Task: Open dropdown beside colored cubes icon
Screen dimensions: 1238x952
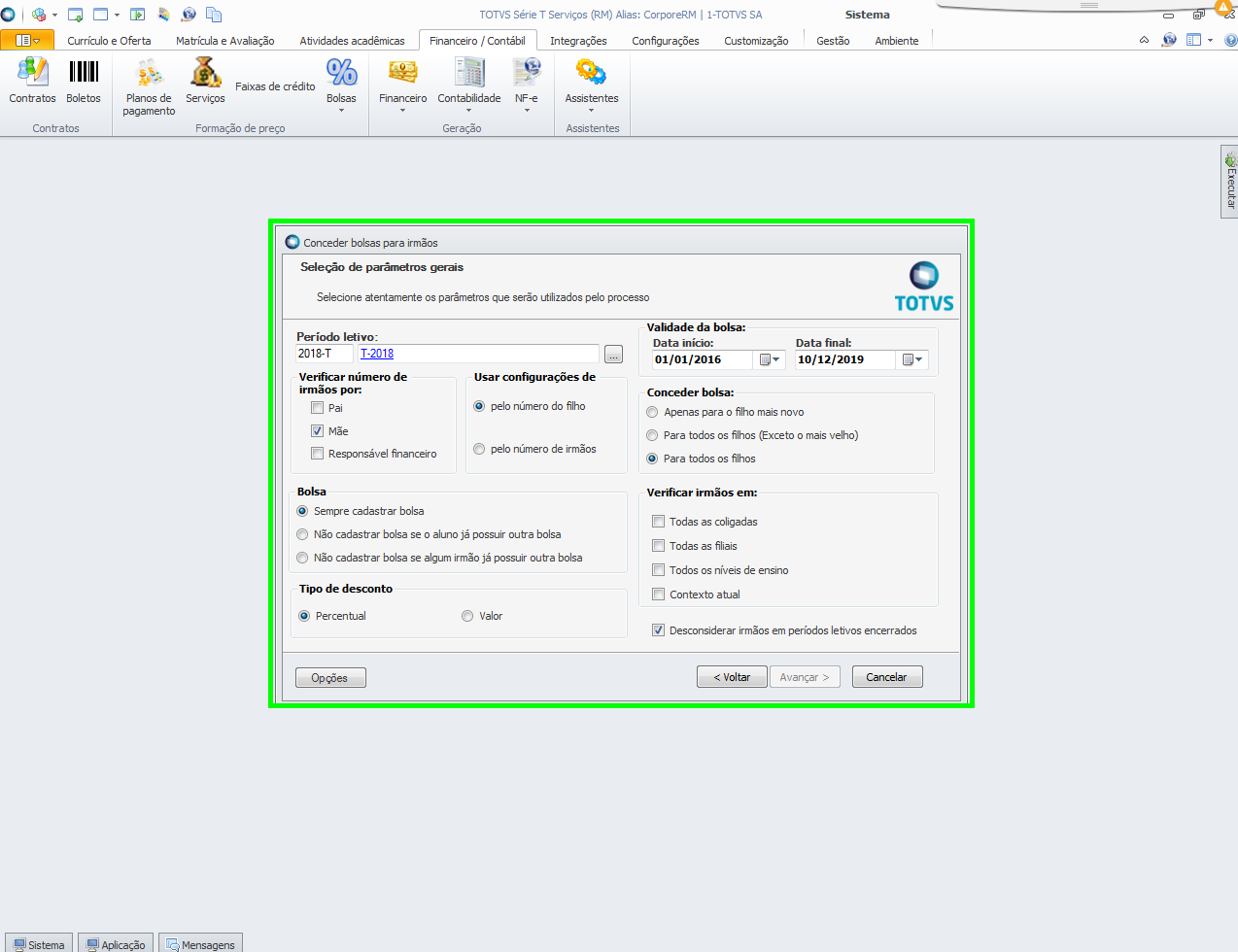Action: [x=54, y=15]
